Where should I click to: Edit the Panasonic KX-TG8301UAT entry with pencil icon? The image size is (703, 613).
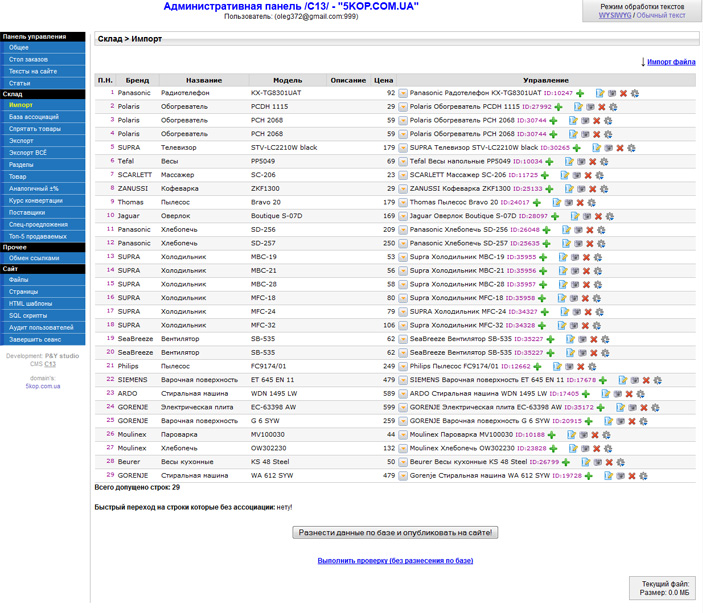(600, 93)
